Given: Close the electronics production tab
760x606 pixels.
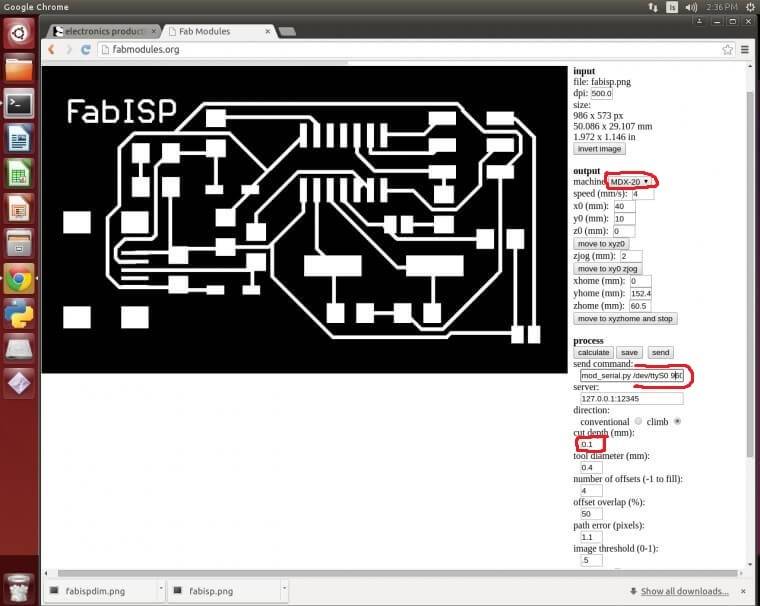Looking at the screenshot, I should pos(154,31).
